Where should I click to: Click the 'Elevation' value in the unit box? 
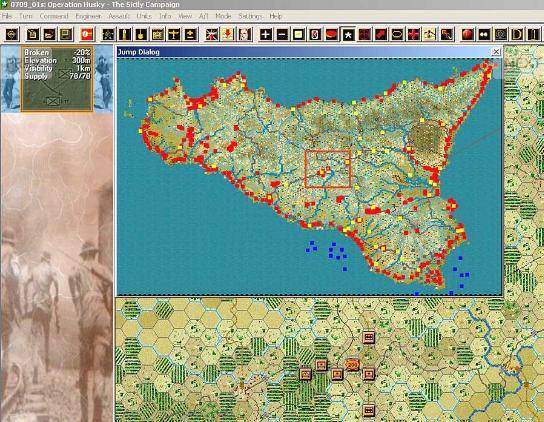point(81,60)
